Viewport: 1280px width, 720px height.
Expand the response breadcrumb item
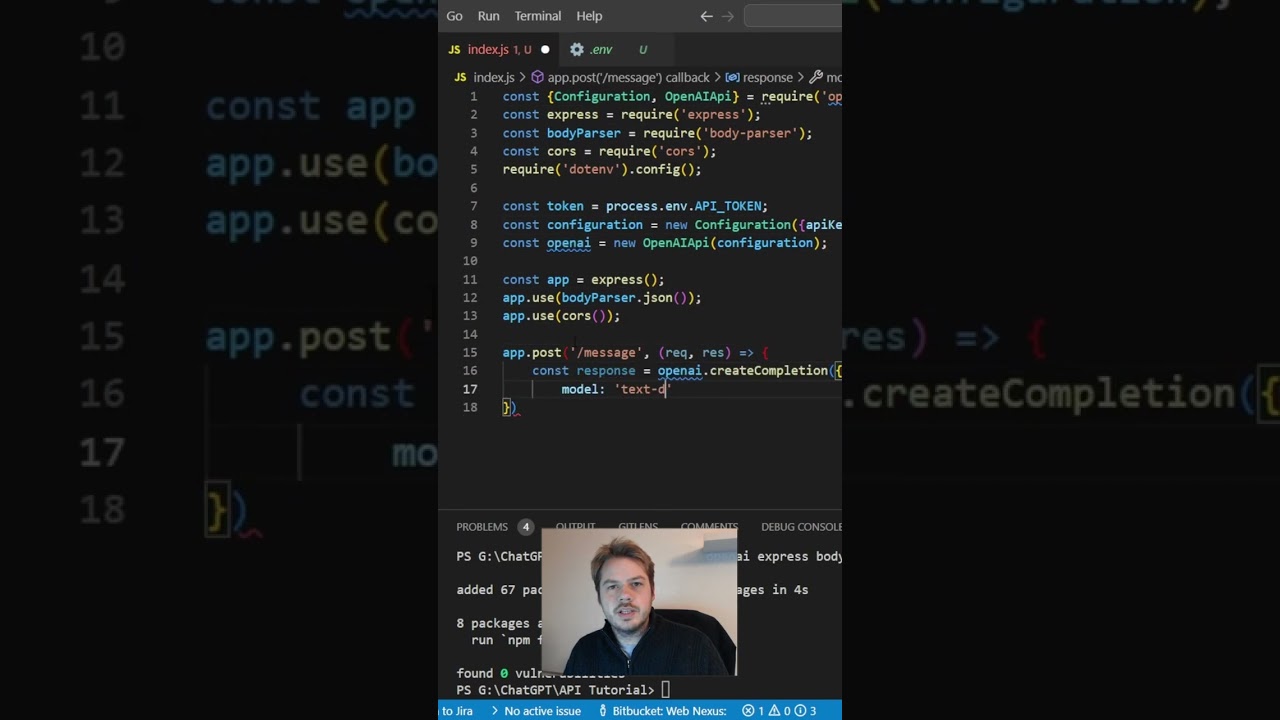click(x=768, y=77)
